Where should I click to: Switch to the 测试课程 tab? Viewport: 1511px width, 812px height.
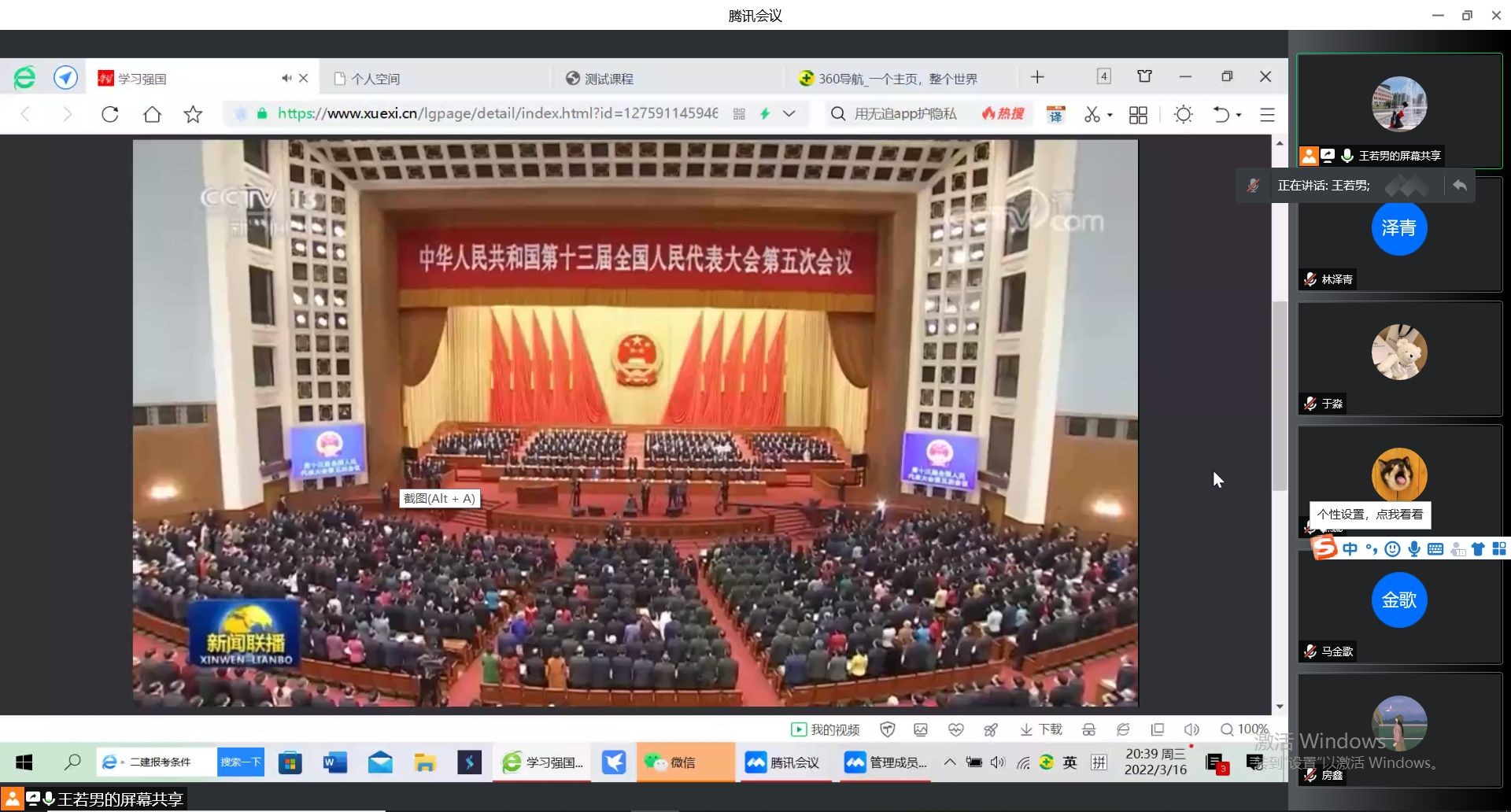(x=608, y=79)
